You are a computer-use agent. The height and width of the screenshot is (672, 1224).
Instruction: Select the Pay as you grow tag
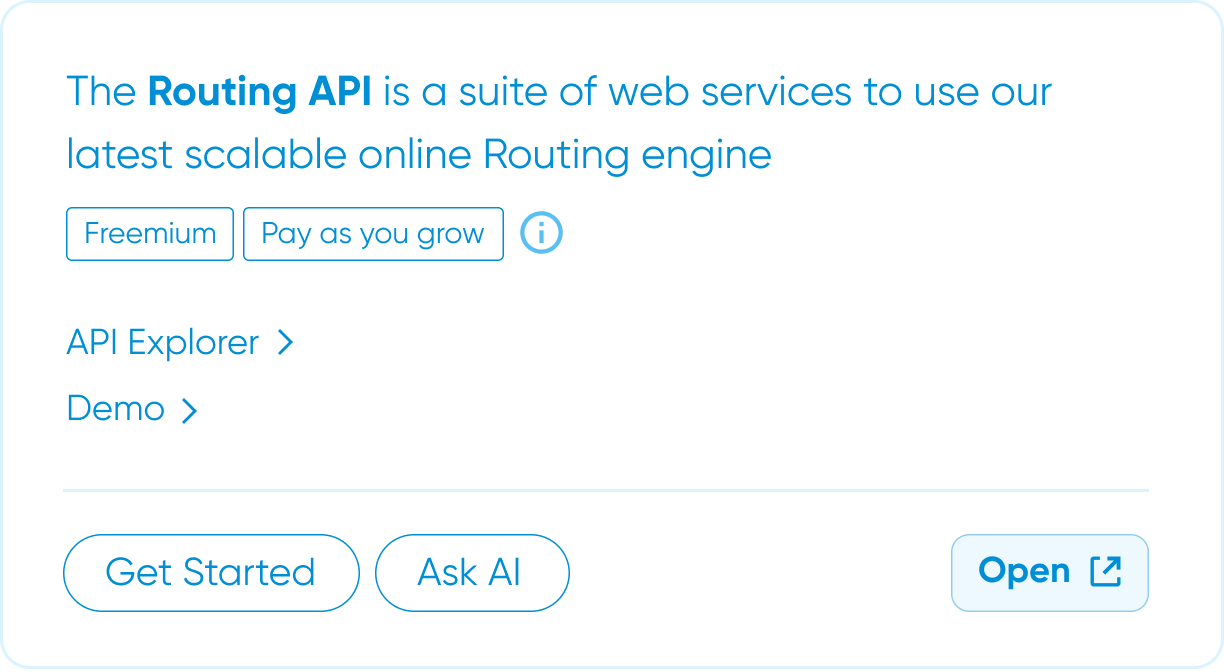tap(373, 234)
